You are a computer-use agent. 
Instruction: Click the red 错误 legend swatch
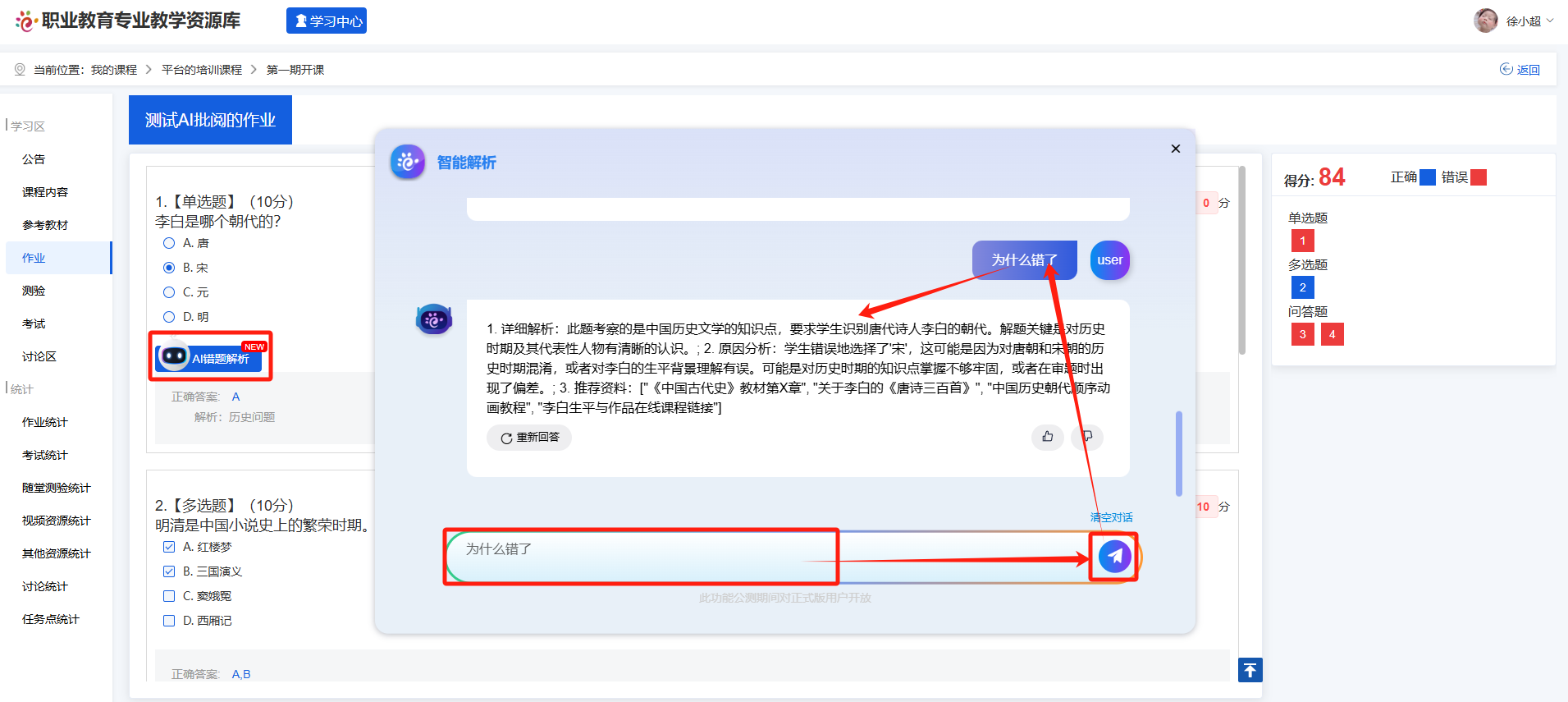pos(1479,177)
